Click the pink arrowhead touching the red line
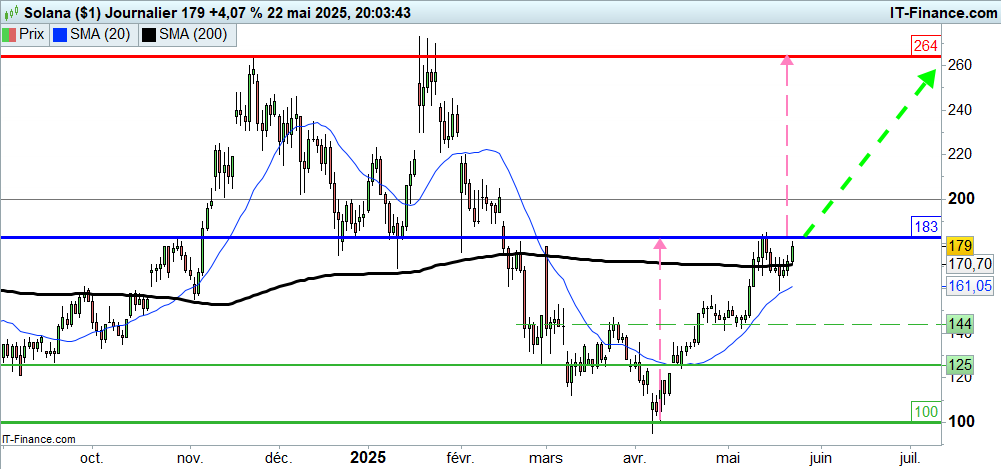The image size is (1001, 469). [x=787, y=61]
